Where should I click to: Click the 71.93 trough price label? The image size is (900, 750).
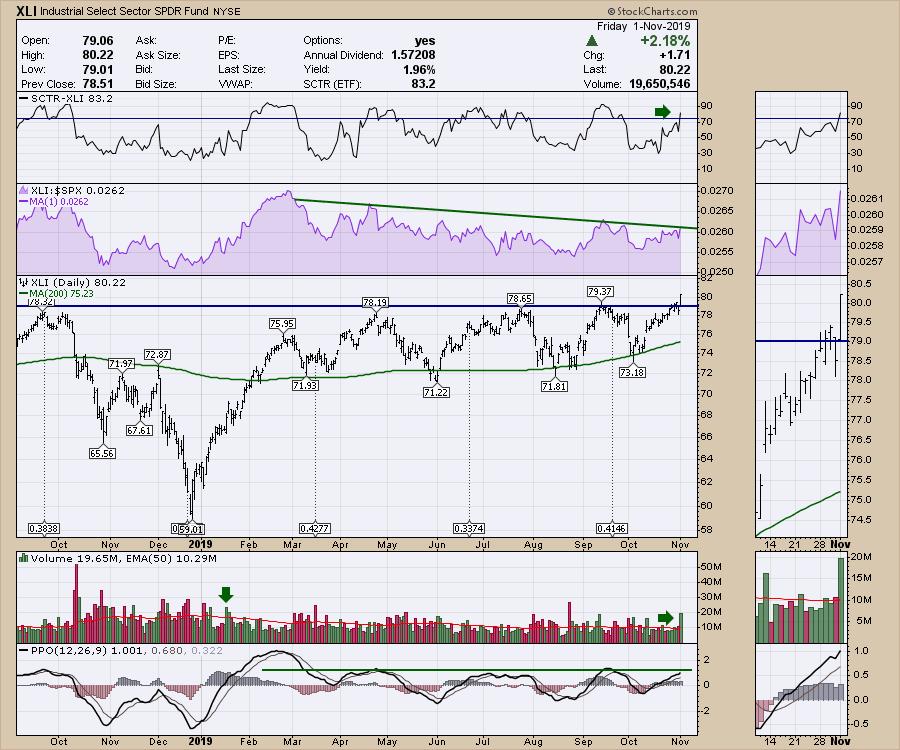click(305, 386)
